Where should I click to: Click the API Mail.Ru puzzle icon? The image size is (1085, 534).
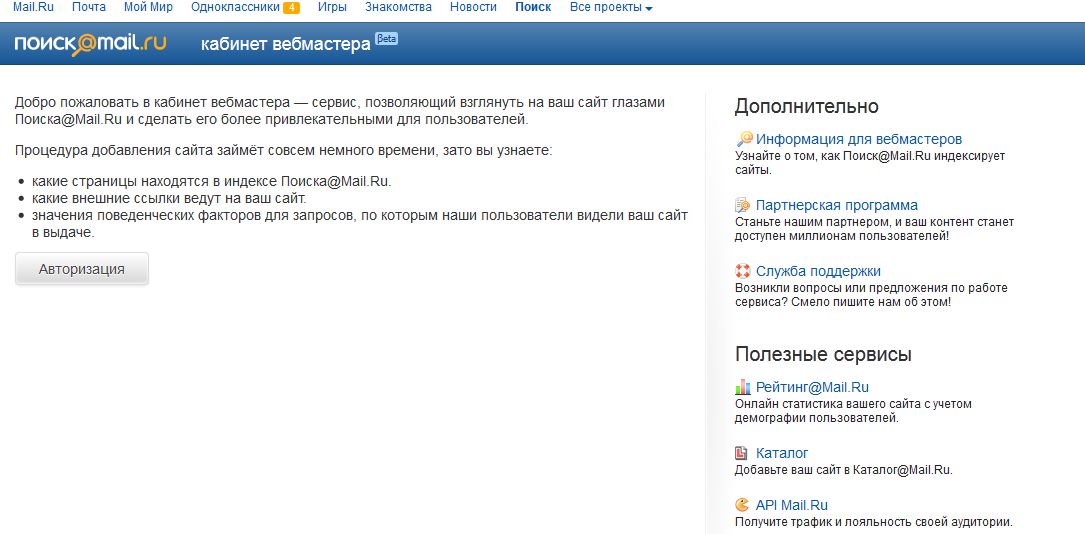[742, 505]
